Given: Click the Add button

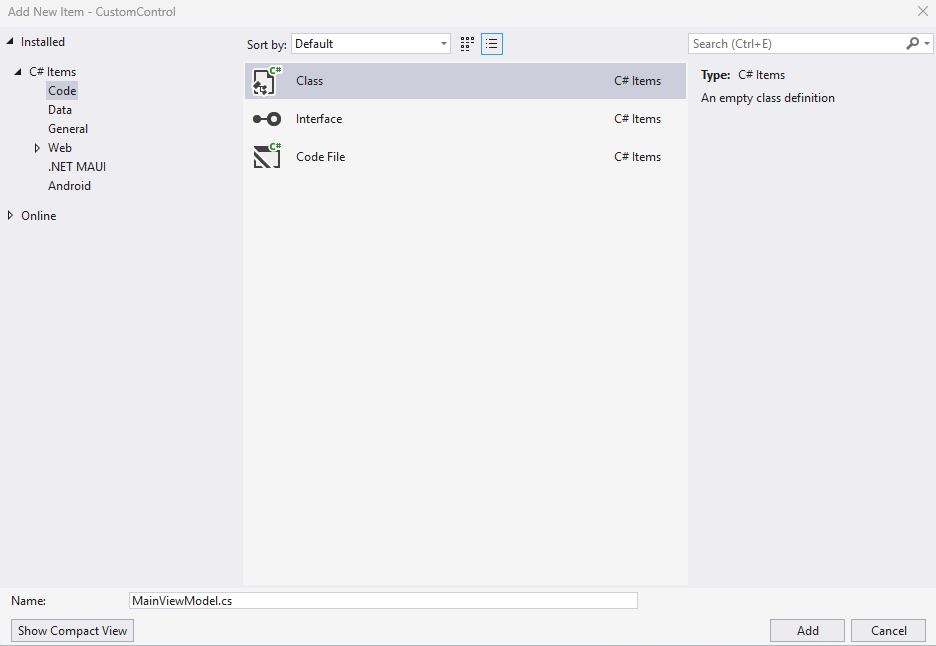Looking at the screenshot, I should coord(806,630).
